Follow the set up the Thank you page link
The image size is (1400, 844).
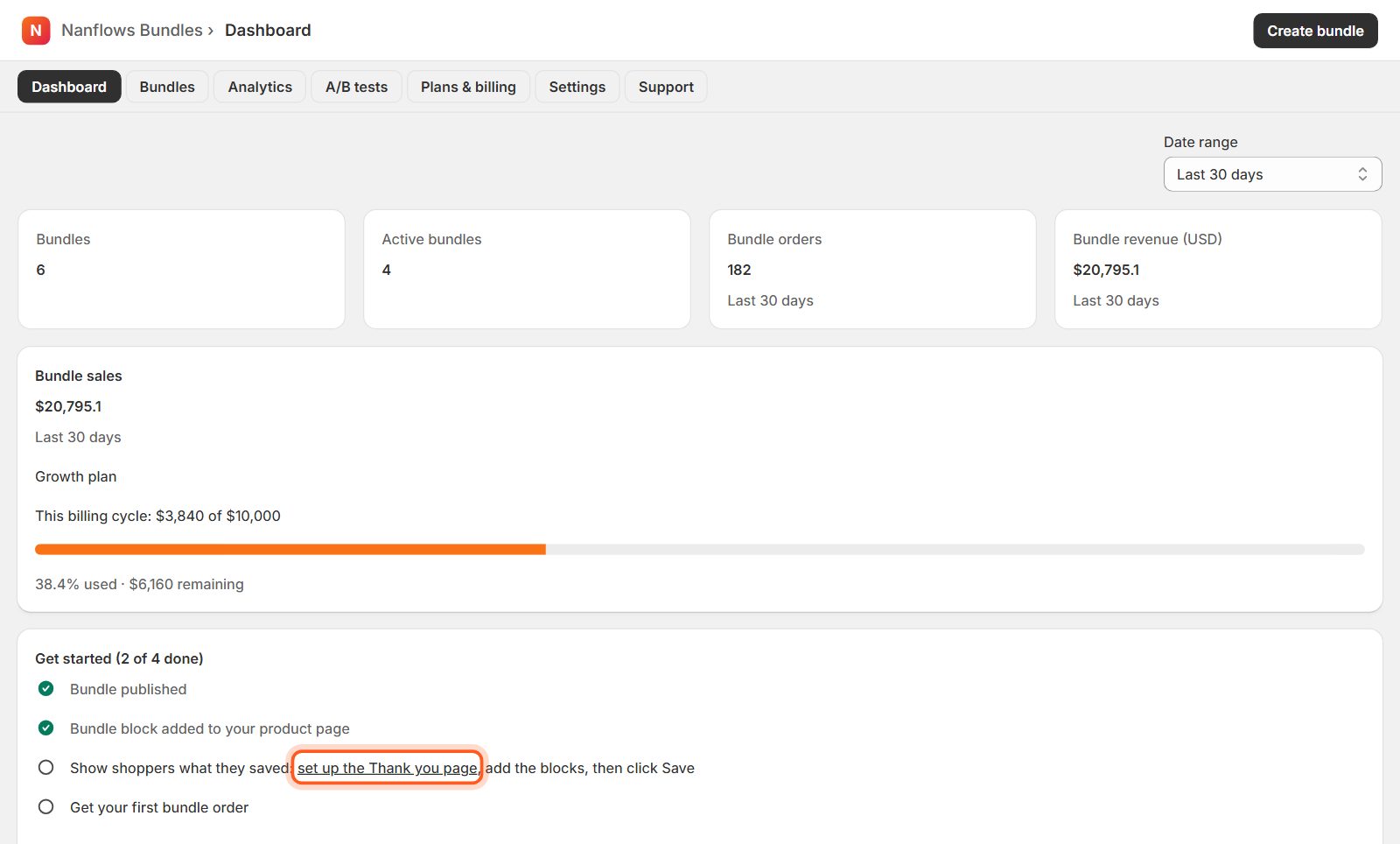pos(388,768)
